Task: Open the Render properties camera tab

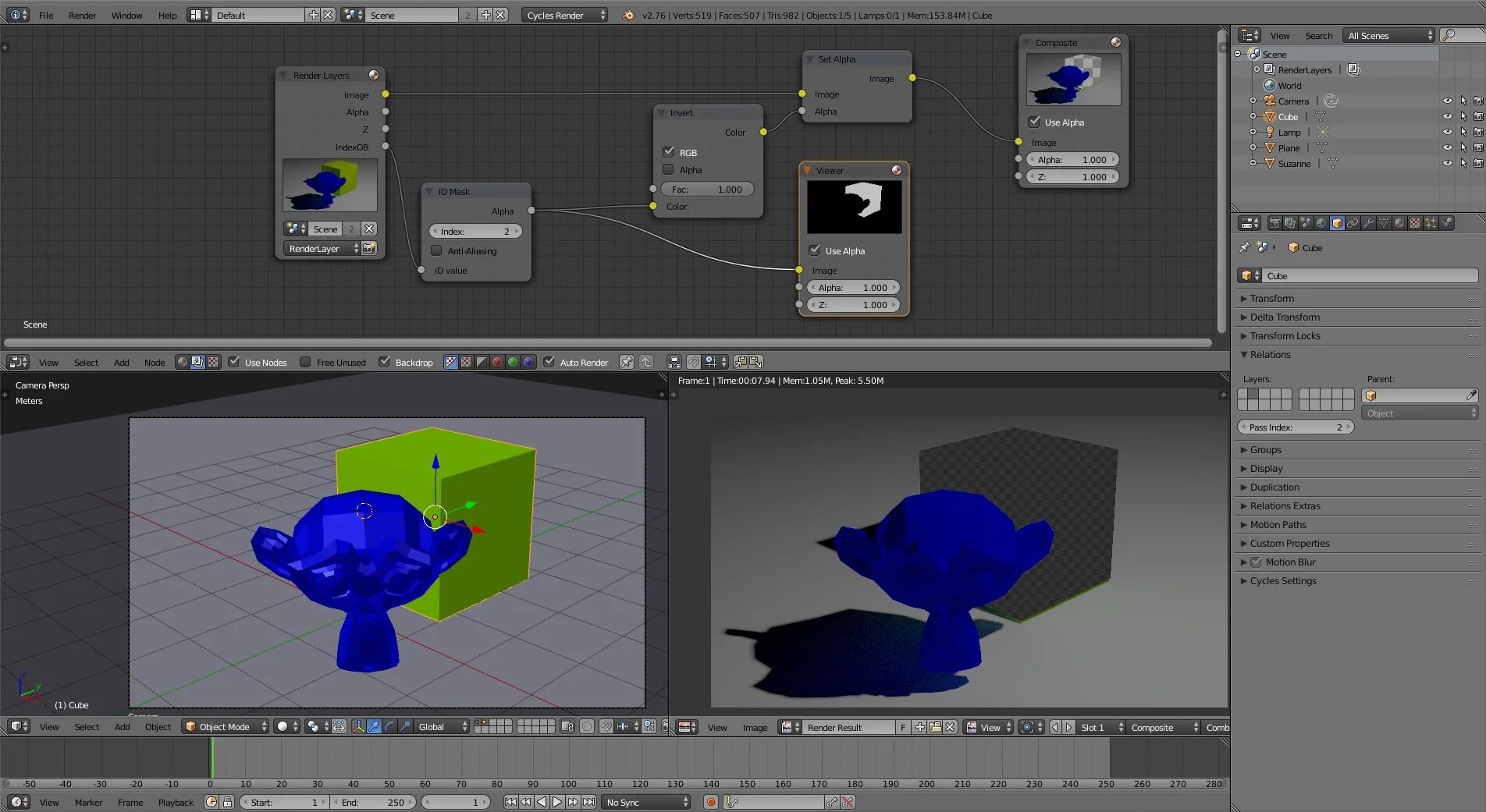Action: coord(1274,223)
